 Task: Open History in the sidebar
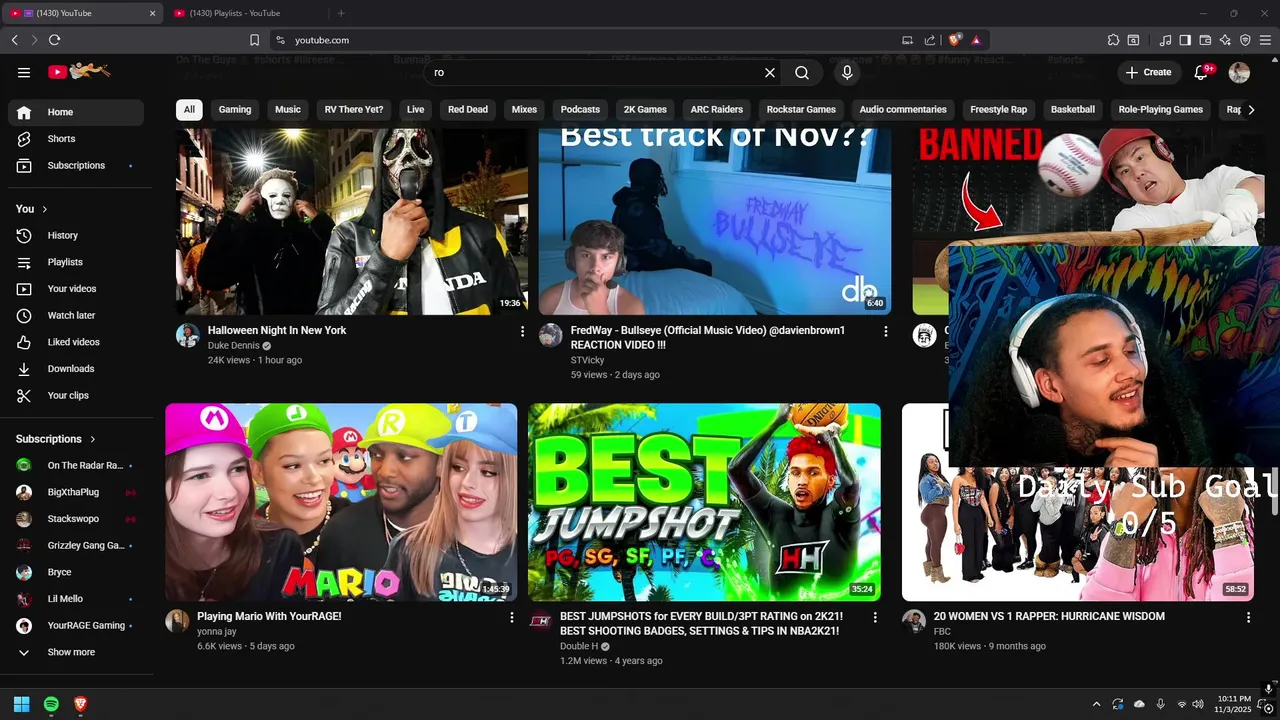coord(76,235)
